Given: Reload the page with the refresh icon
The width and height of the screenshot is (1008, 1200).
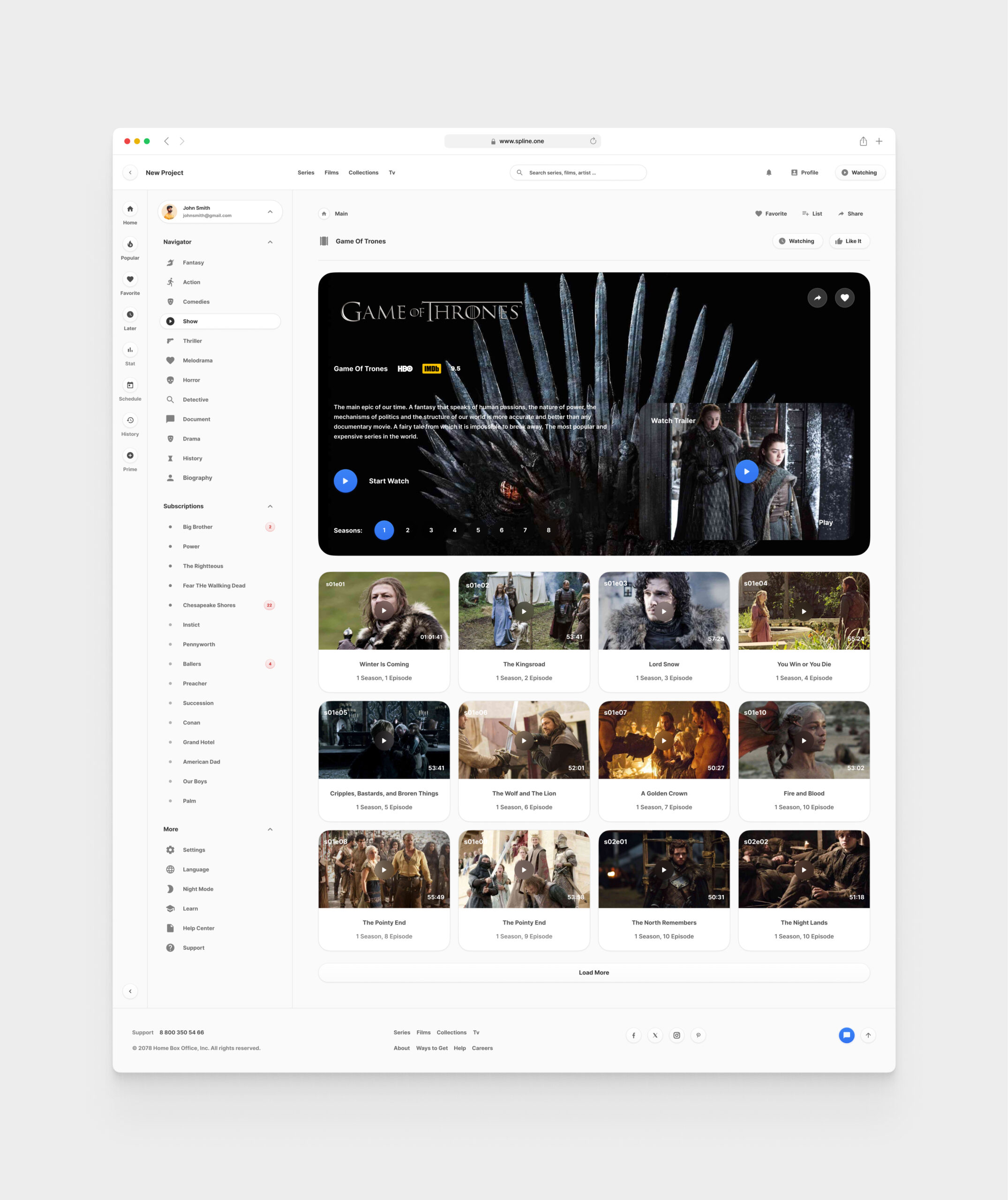Looking at the screenshot, I should coord(593,141).
